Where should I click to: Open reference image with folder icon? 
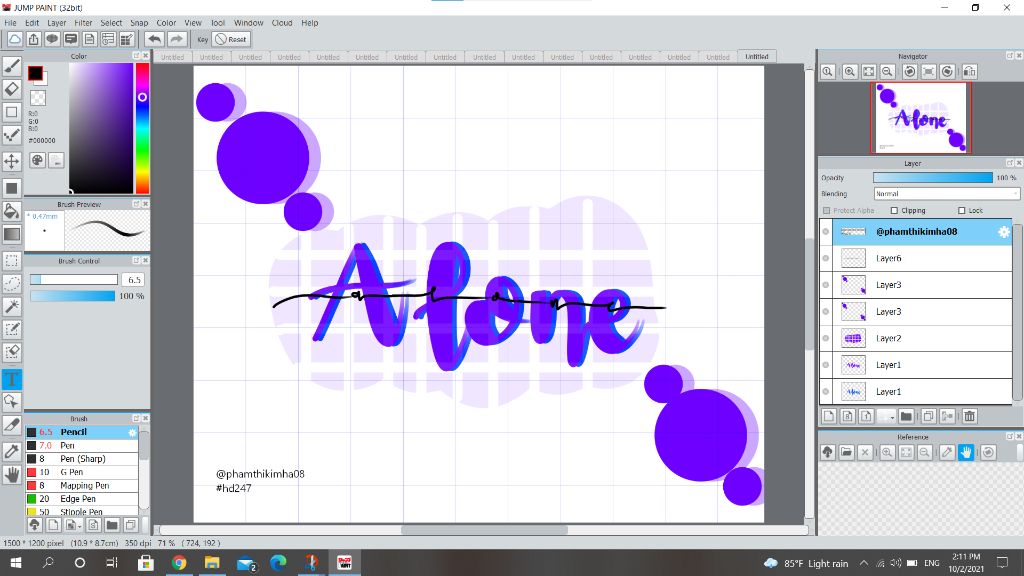[x=846, y=452]
